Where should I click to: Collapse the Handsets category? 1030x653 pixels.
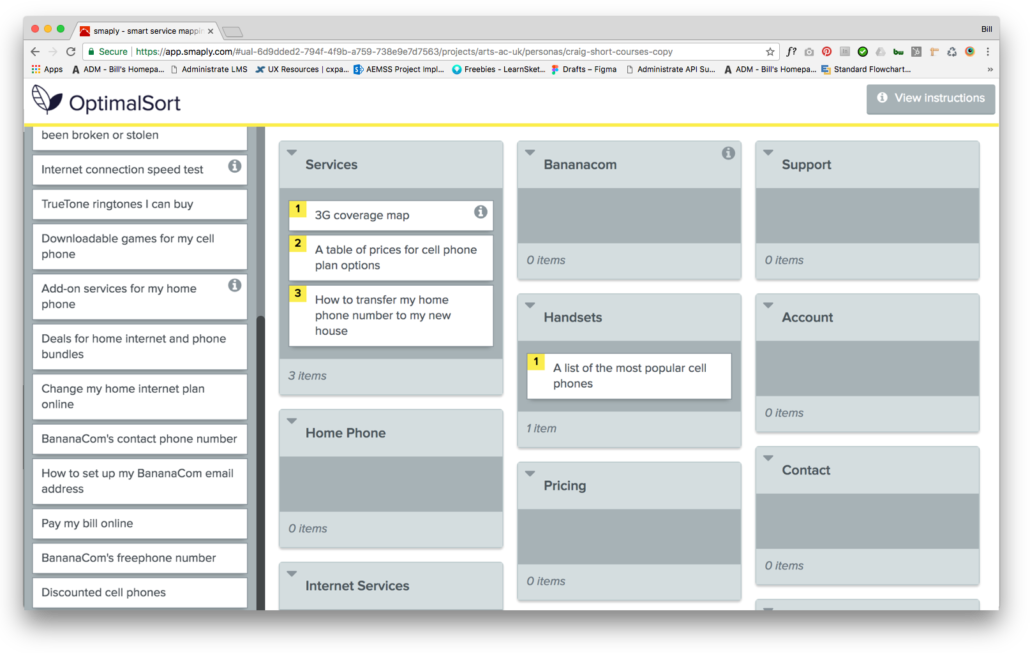pyautogui.click(x=530, y=305)
